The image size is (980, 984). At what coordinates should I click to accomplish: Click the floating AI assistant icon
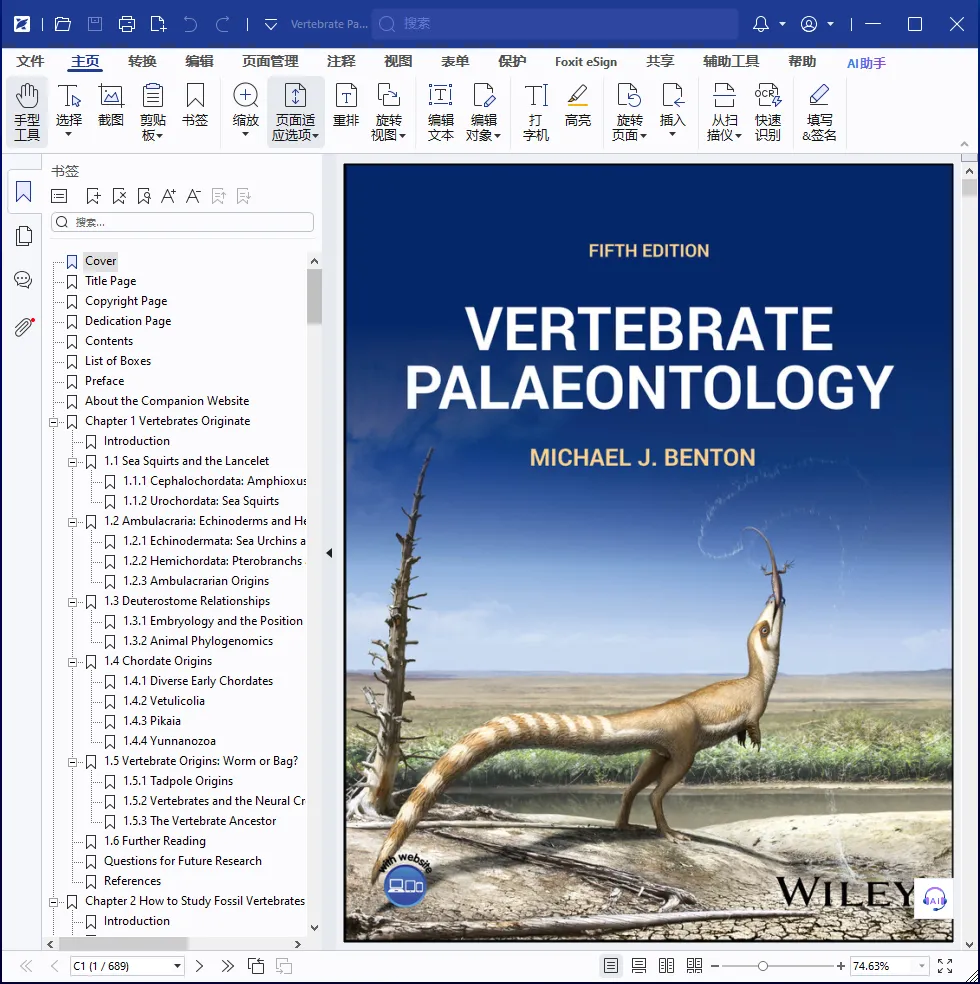934,899
